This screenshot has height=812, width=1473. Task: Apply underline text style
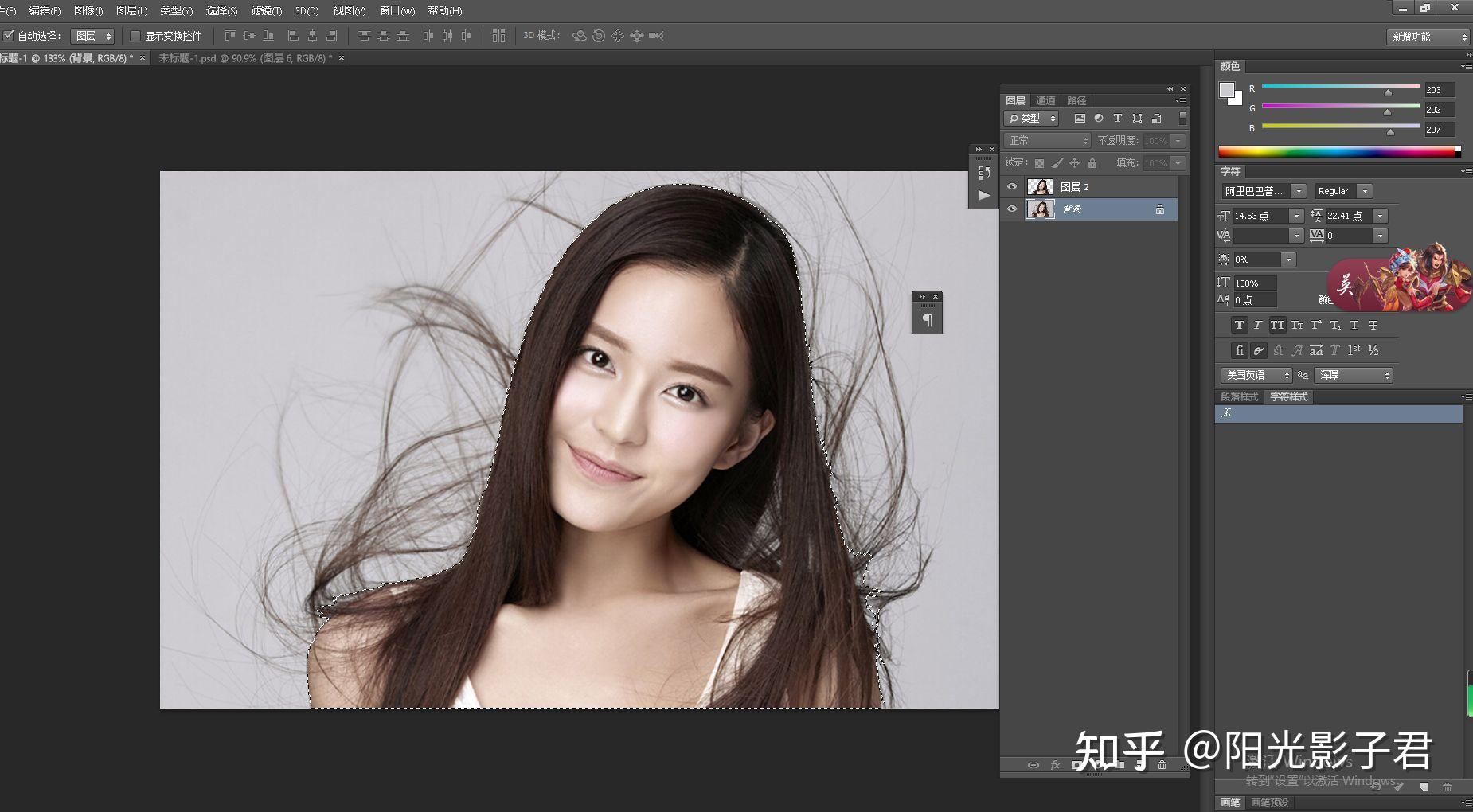click(1354, 326)
